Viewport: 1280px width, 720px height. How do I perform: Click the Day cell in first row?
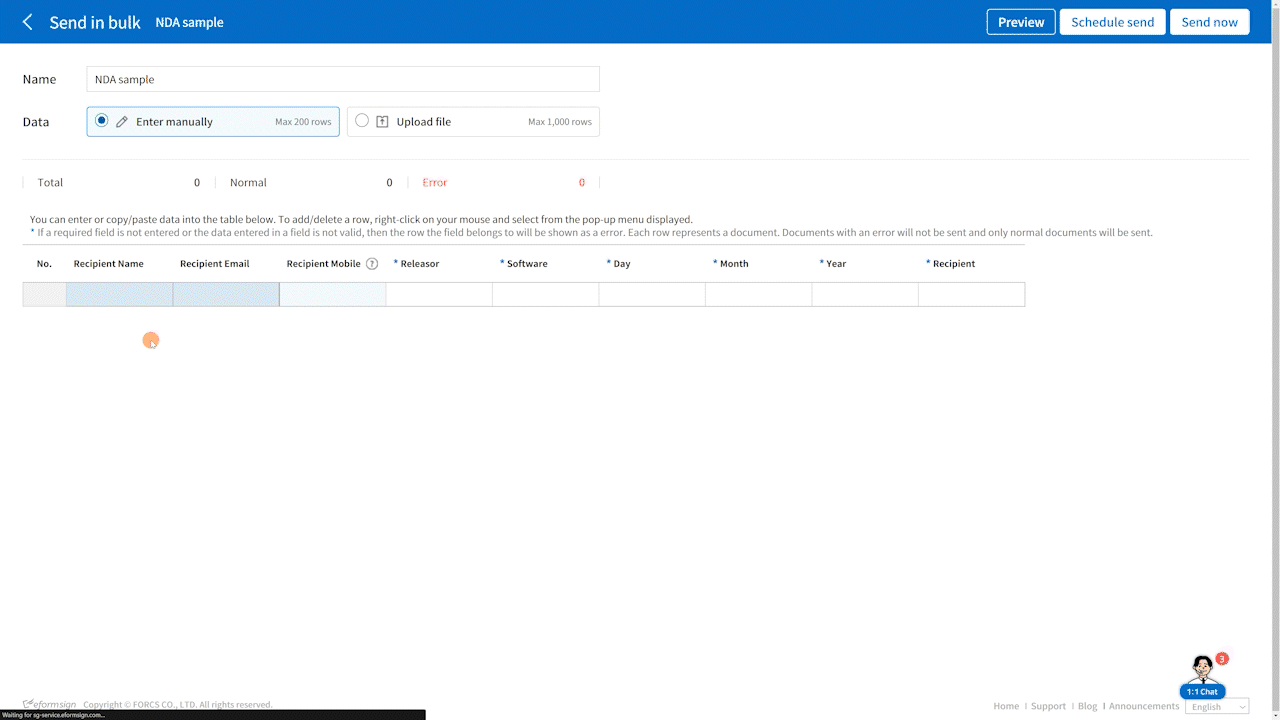click(x=652, y=294)
